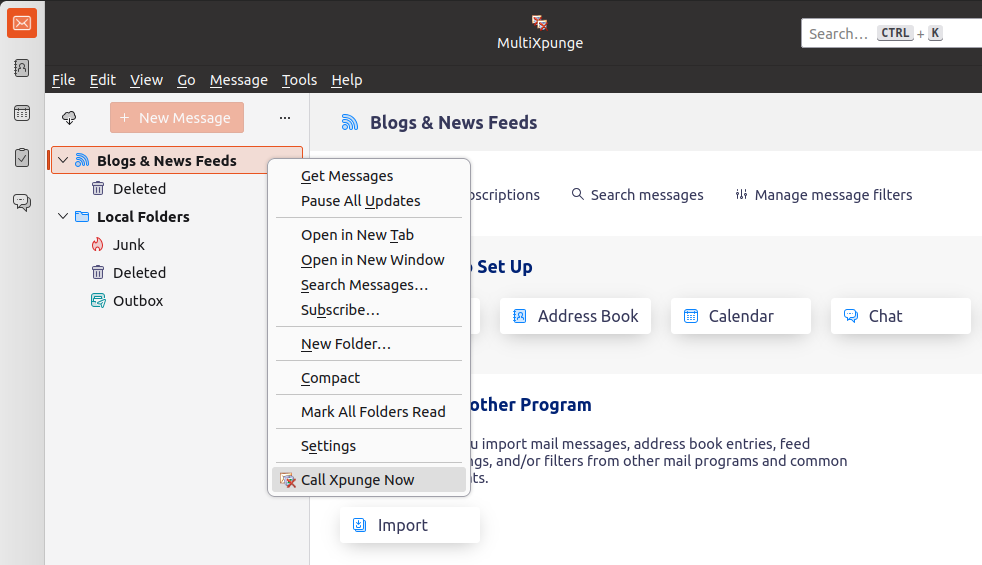Click the MultiXpunge icon in title bar
This screenshot has height=565, width=982.
pyautogui.click(x=539, y=23)
